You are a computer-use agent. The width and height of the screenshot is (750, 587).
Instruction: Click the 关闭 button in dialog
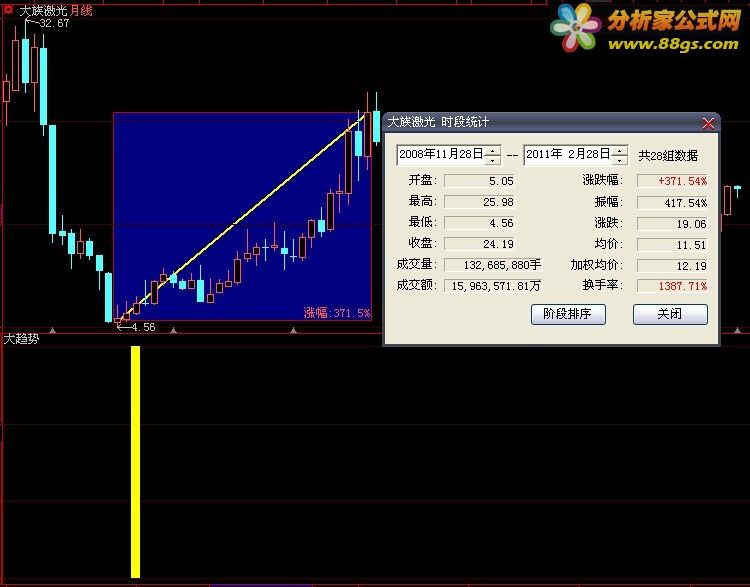coord(670,314)
